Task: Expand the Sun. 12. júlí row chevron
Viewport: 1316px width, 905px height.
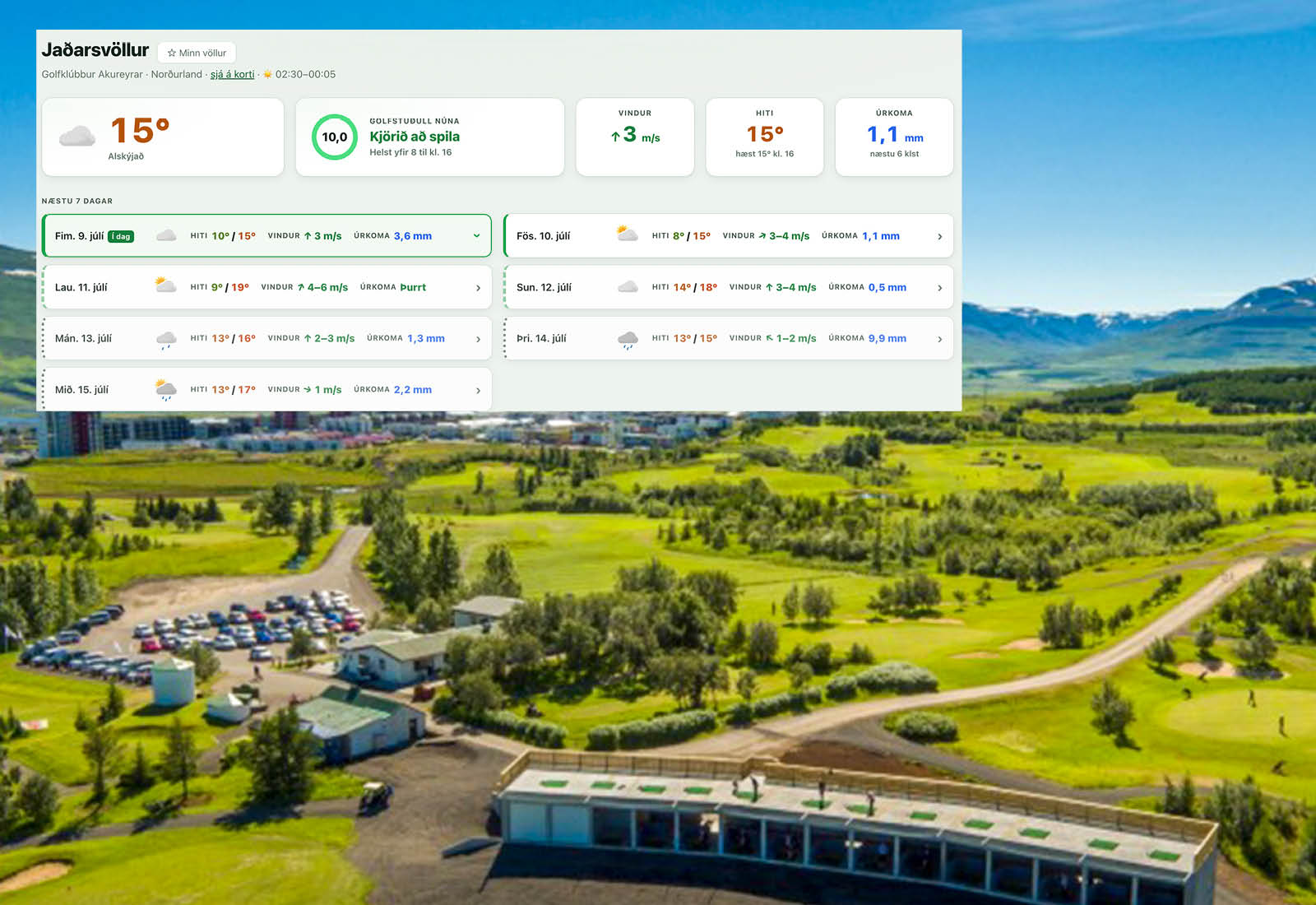Action: pyautogui.click(x=939, y=288)
